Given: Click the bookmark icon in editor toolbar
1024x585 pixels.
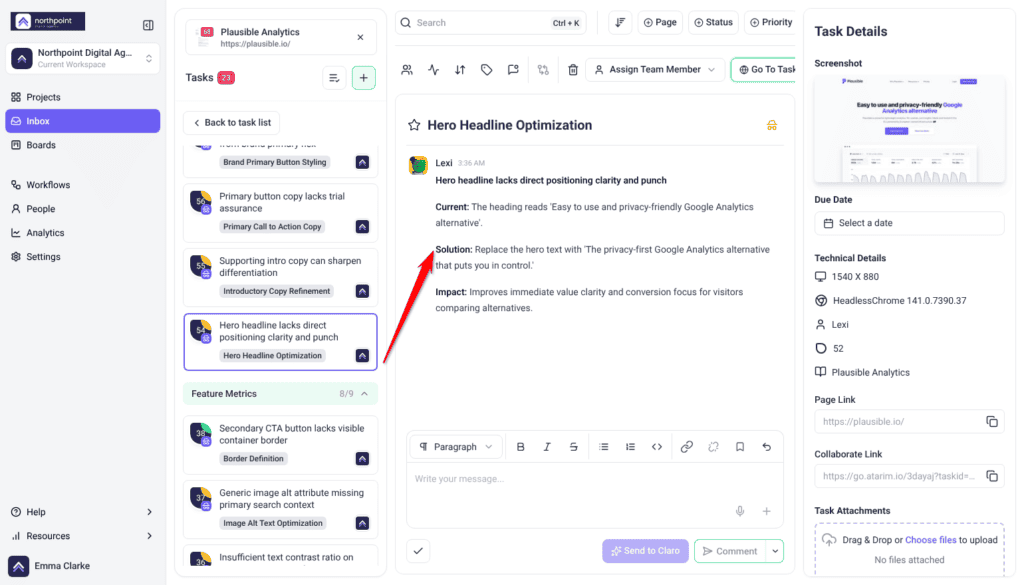Looking at the screenshot, I should coord(740,447).
